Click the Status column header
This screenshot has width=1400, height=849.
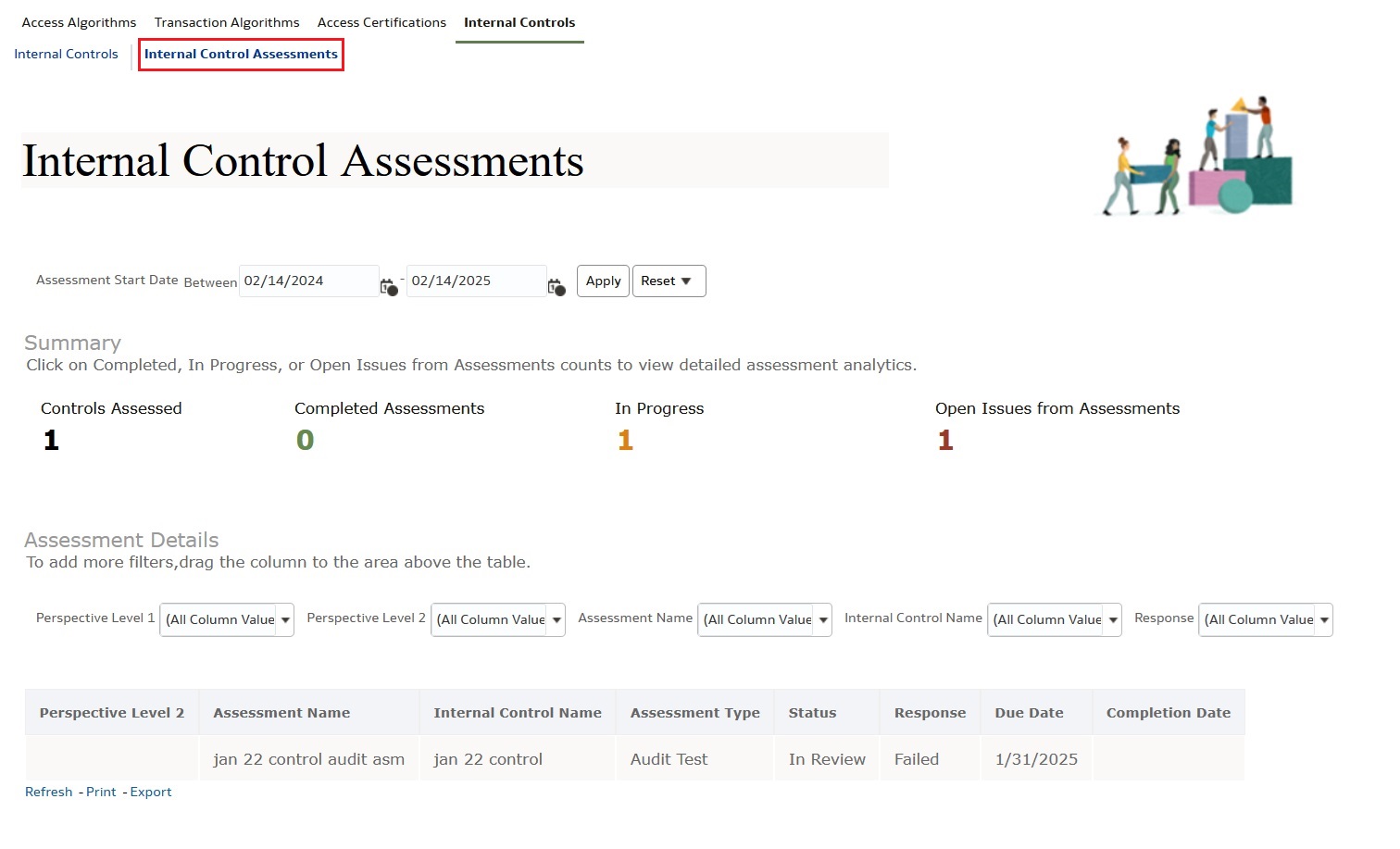(x=827, y=713)
